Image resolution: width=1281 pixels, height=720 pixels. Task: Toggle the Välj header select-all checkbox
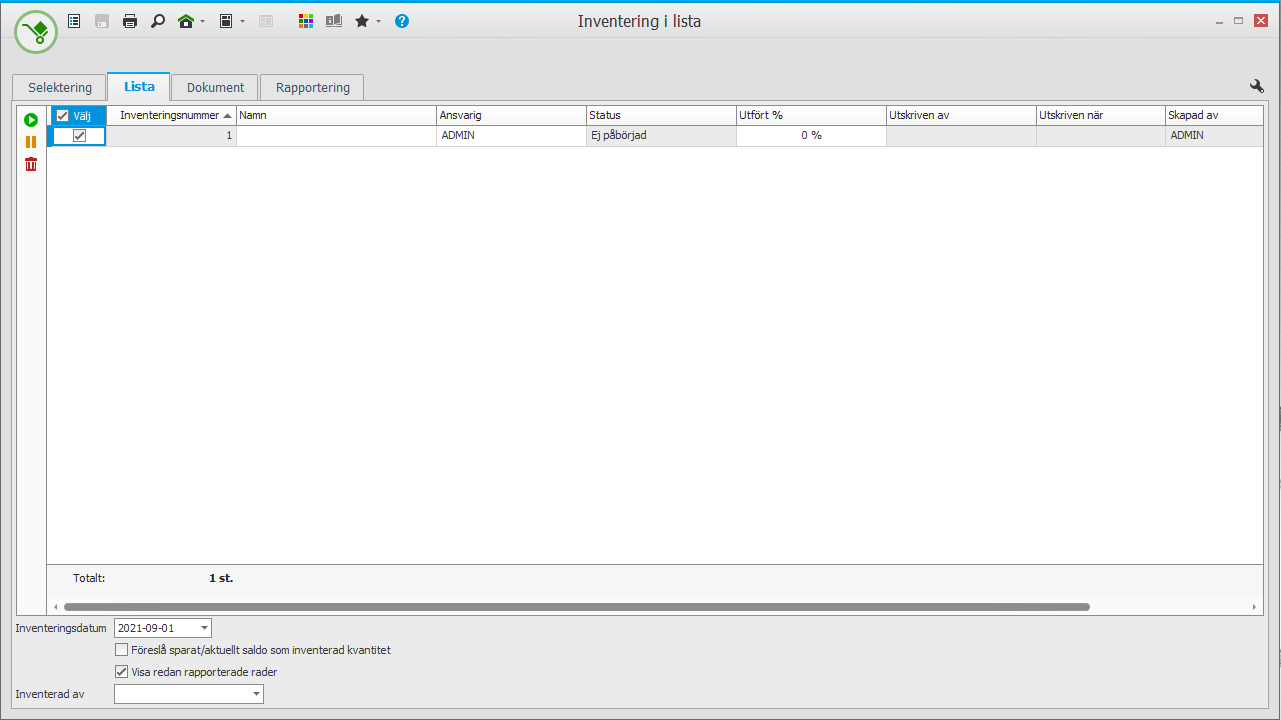[x=63, y=116]
